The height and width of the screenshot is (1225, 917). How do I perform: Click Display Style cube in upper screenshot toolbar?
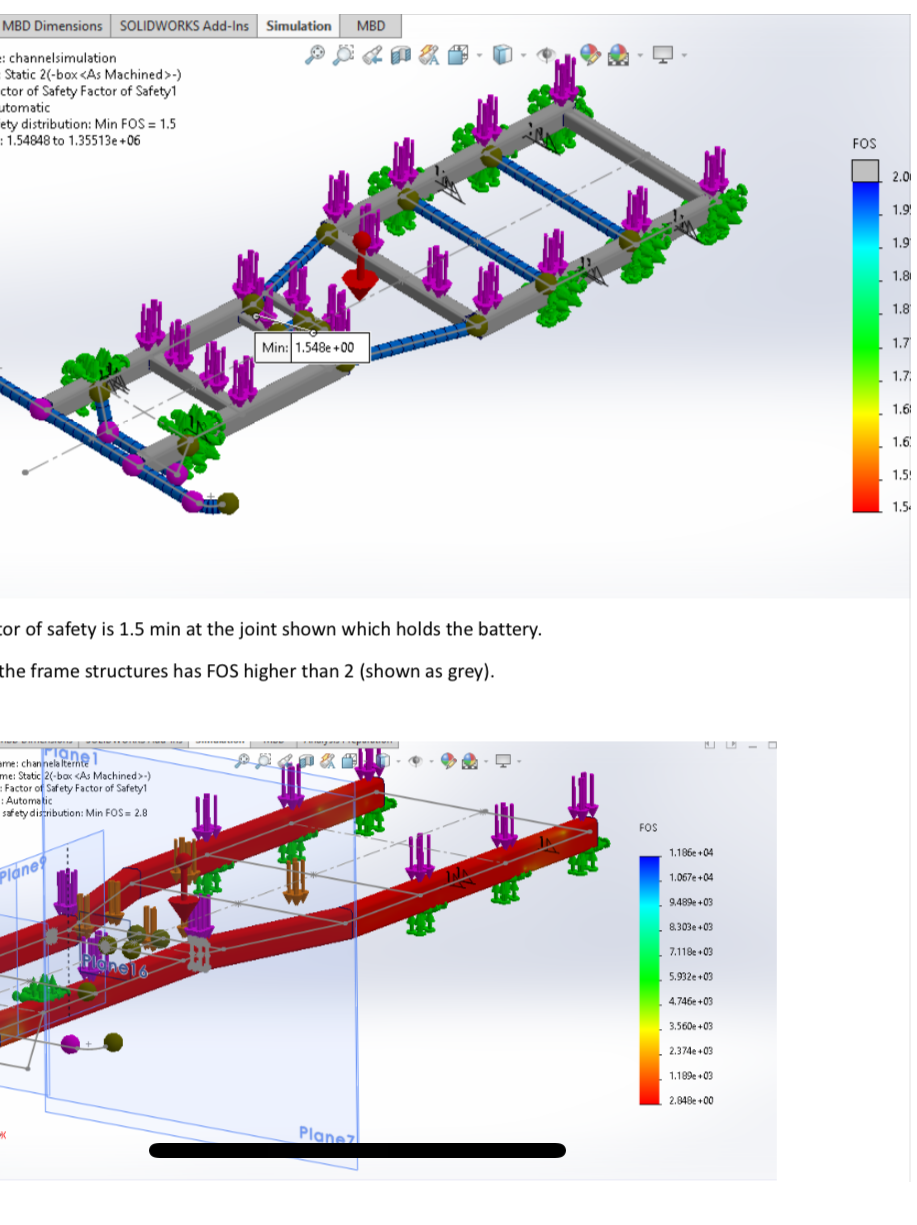click(503, 54)
